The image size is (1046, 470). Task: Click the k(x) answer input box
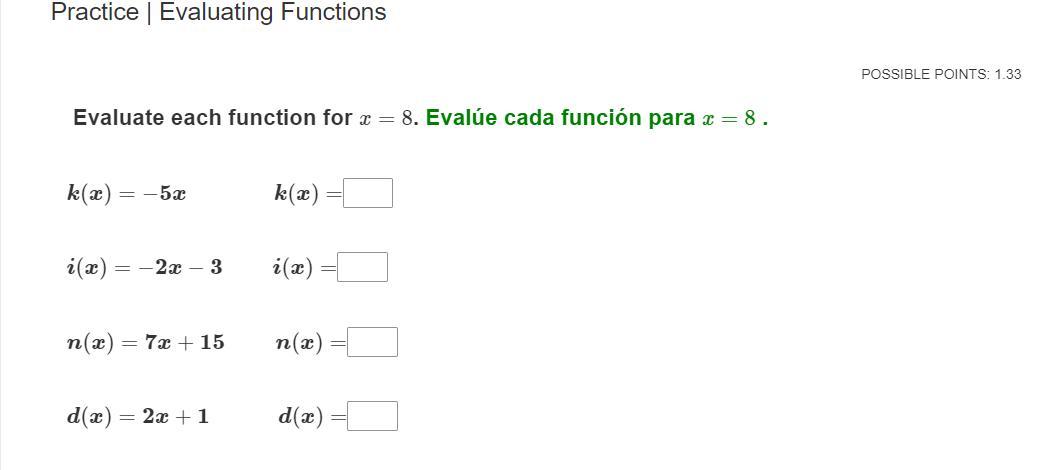point(368,193)
